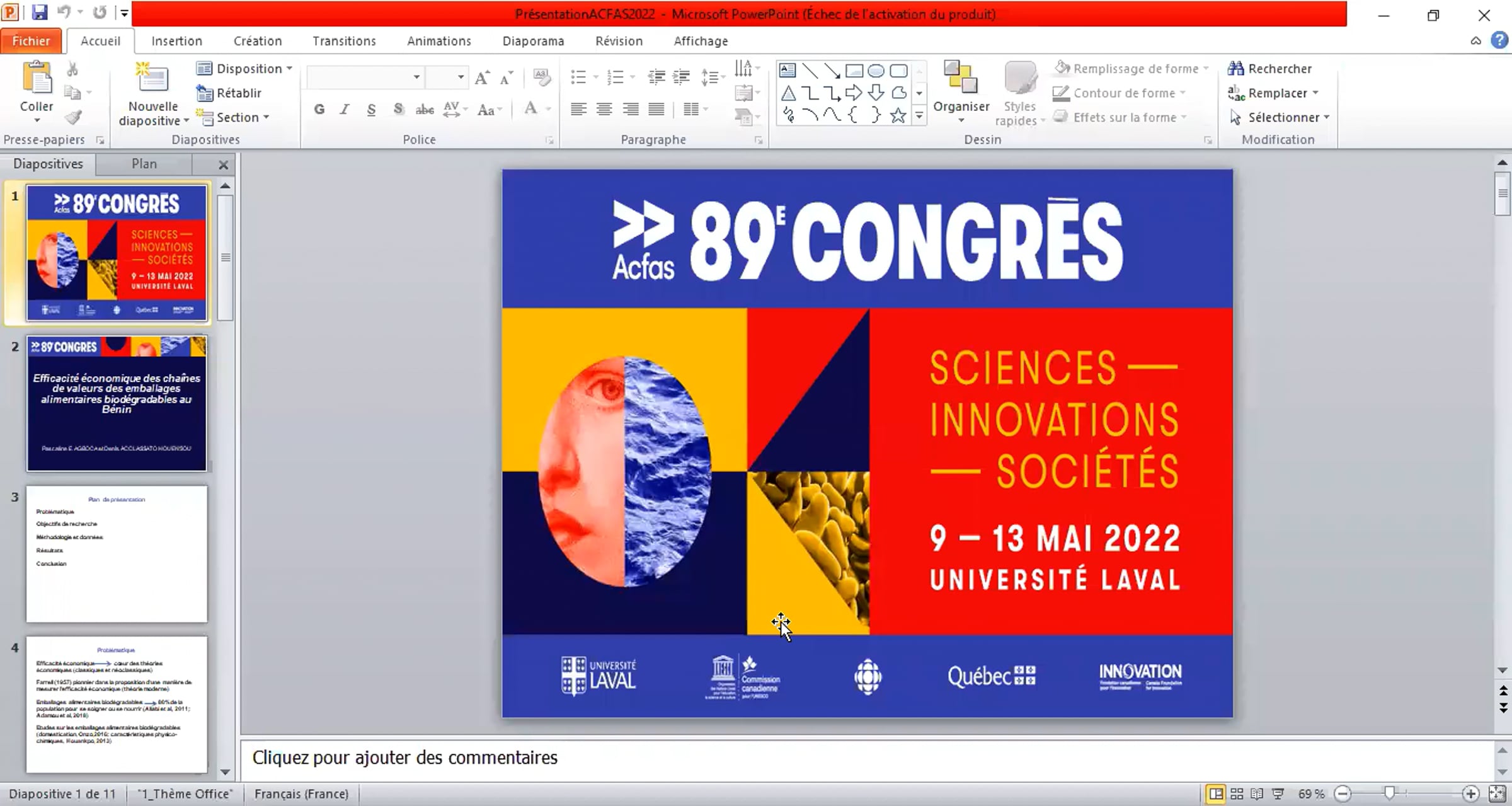This screenshot has width=1512, height=806.
Task: Select the isosceles triangle shape
Action: click(x=787, y=93)
